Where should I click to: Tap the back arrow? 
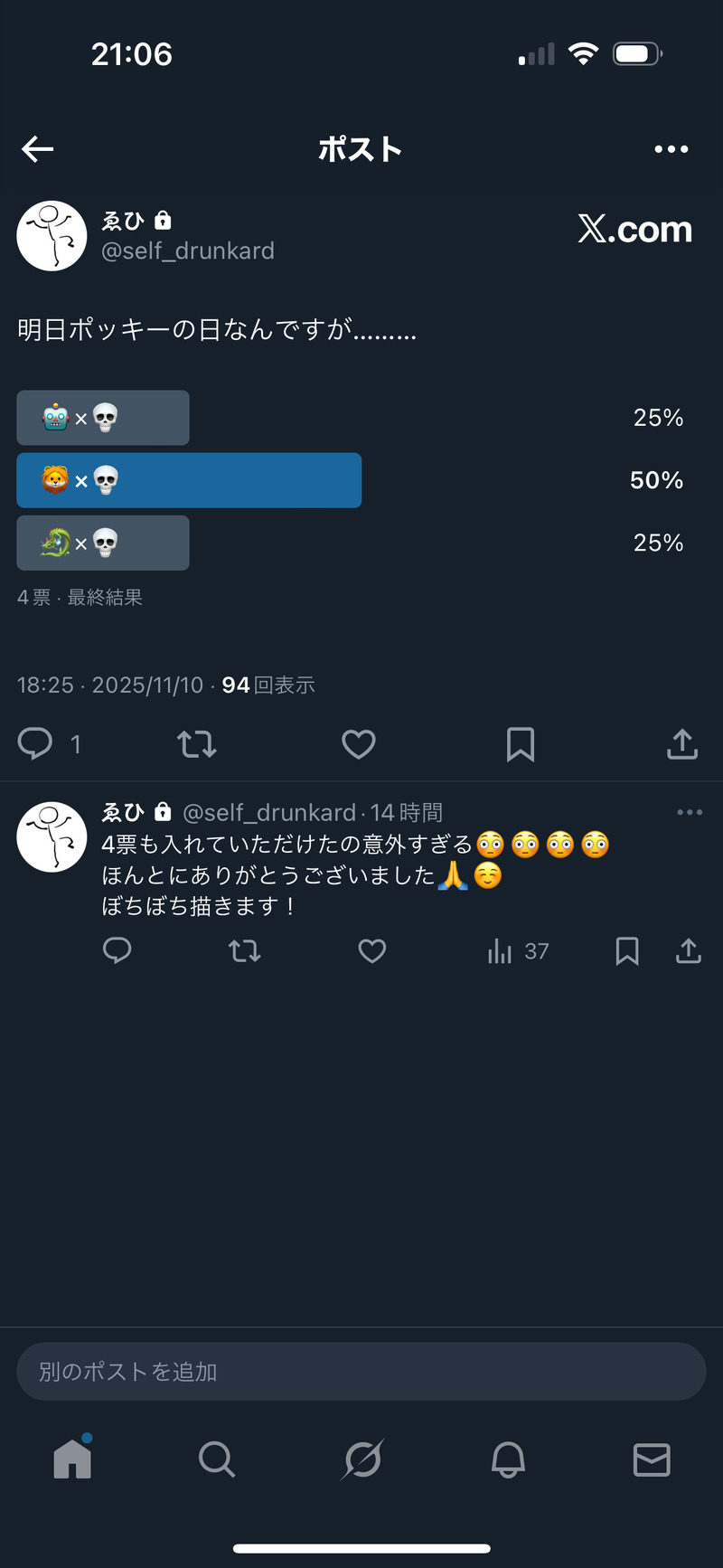click(38, 149)
